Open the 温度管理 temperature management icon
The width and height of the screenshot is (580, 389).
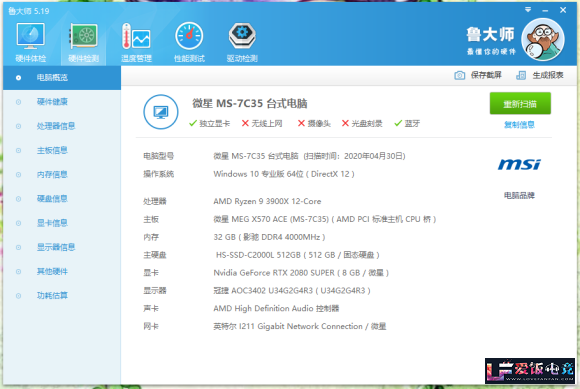[136, 42]
